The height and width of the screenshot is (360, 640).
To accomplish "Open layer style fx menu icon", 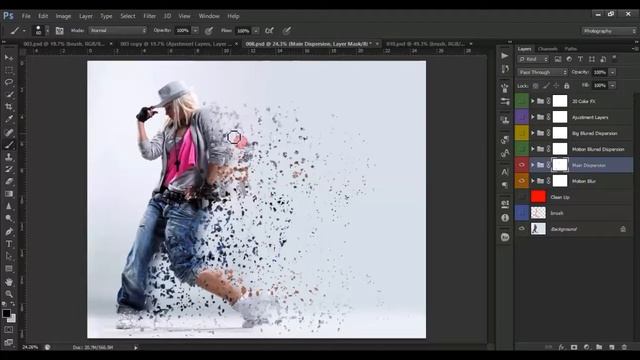I will point(561,347).
